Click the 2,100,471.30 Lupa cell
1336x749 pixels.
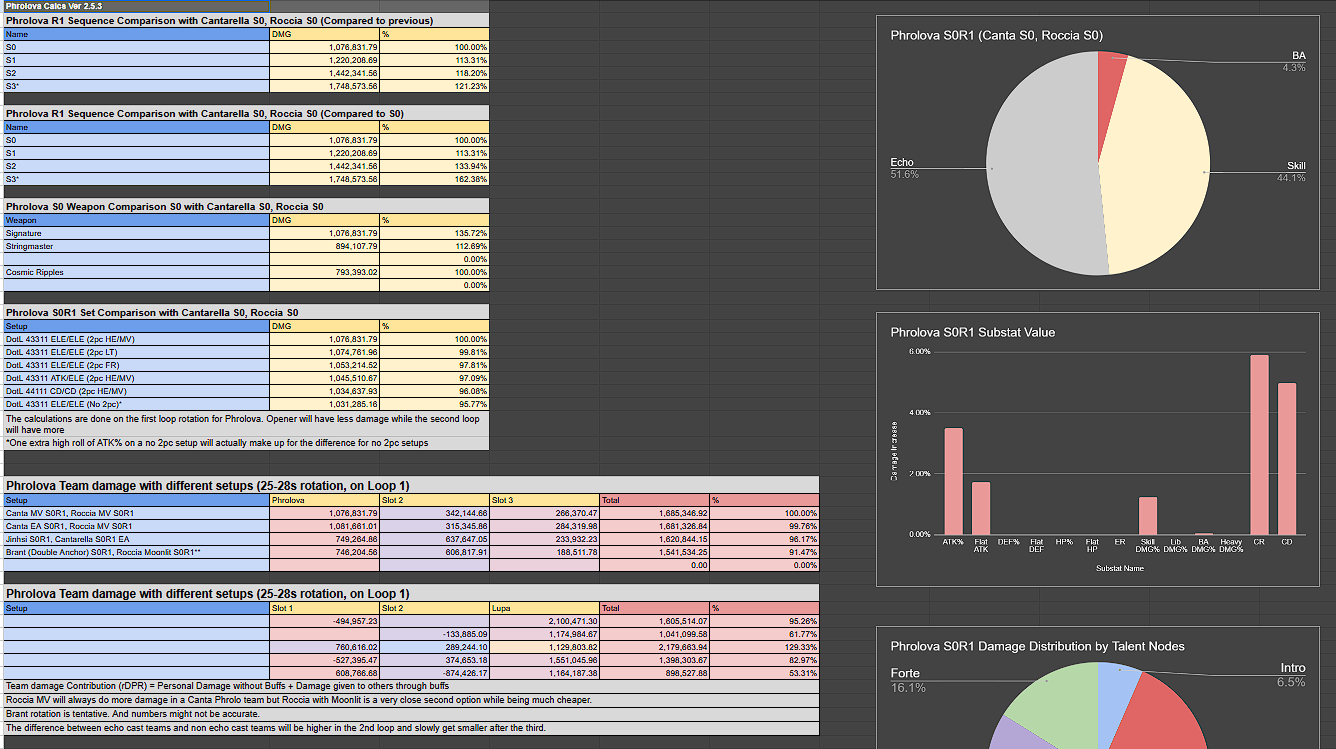(x=544, y=621)
